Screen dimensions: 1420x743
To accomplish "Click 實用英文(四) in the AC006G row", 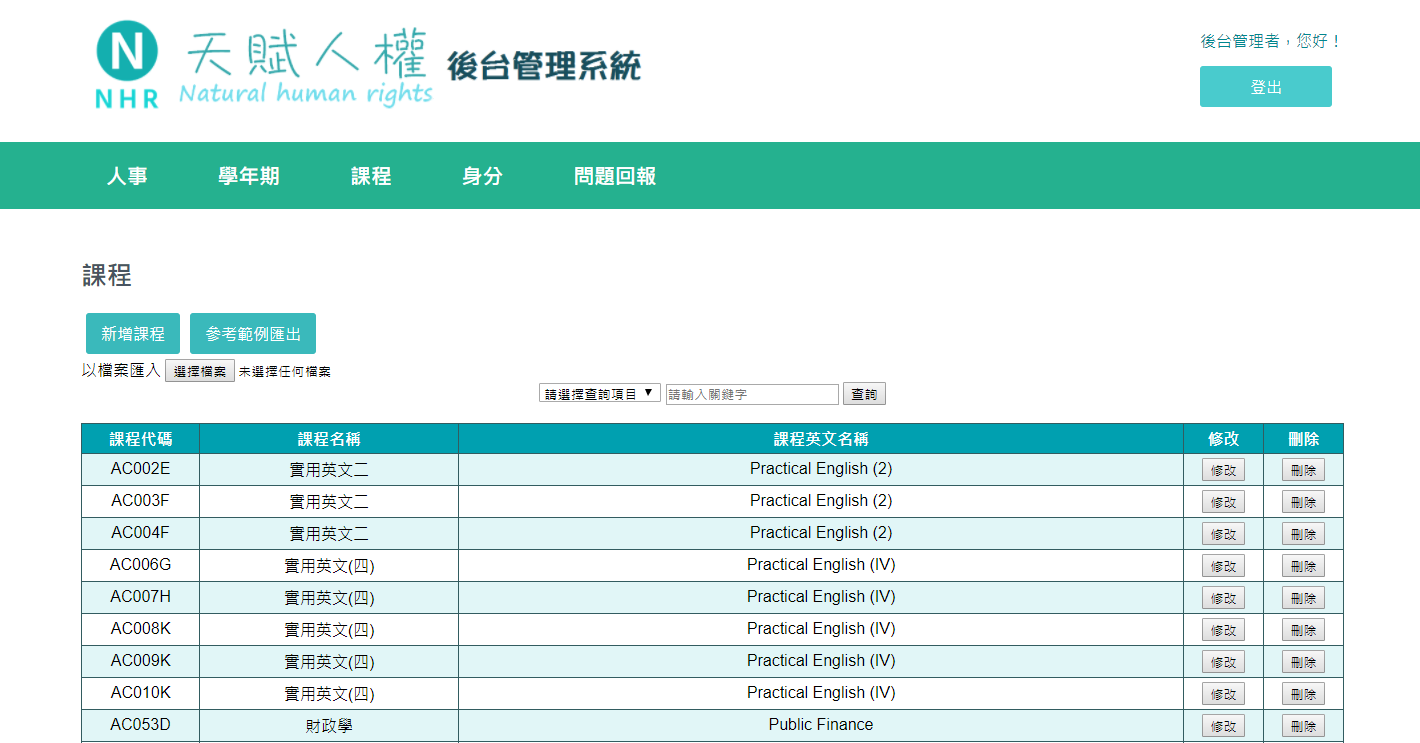I will point(329,566).
